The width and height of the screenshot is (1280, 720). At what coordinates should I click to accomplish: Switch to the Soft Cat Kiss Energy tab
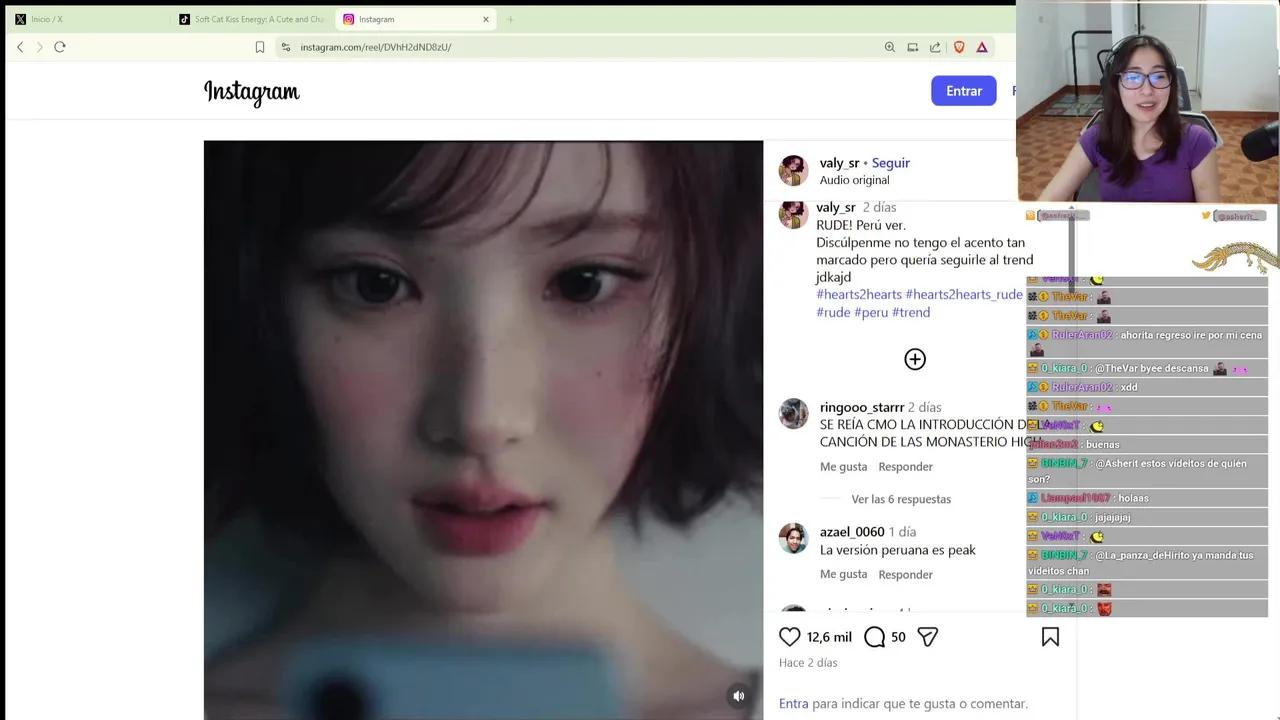pyautogui.click(x=251, y=19)
